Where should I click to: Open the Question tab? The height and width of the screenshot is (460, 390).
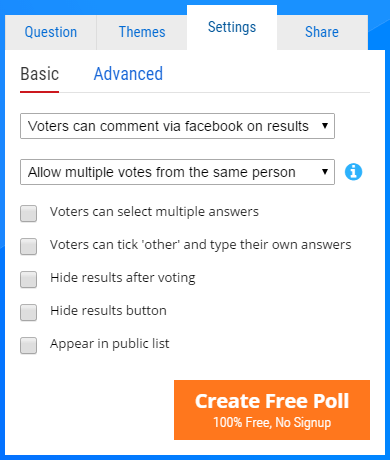pyautogui.click(x=51, y=32)
